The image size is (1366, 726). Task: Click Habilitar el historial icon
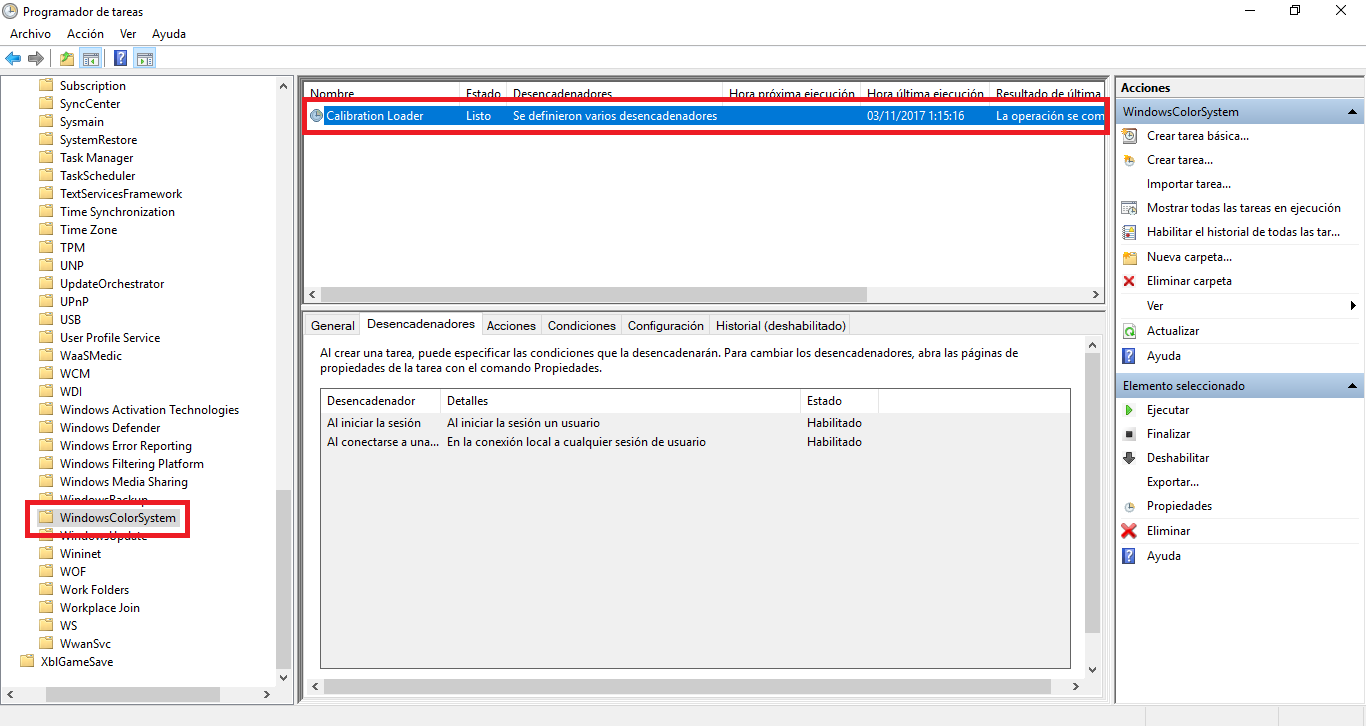[x=1129, y=232]
